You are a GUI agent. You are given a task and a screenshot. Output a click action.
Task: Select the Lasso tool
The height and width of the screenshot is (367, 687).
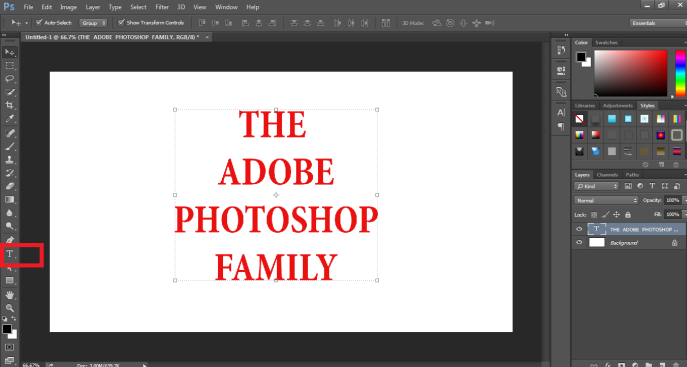click(10, 79)
